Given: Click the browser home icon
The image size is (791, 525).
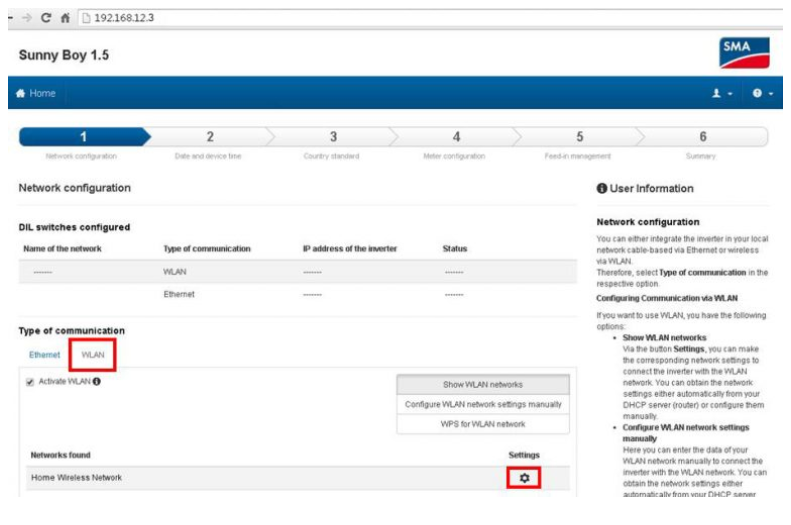Looking at the screenshot, I should (65, 18).
